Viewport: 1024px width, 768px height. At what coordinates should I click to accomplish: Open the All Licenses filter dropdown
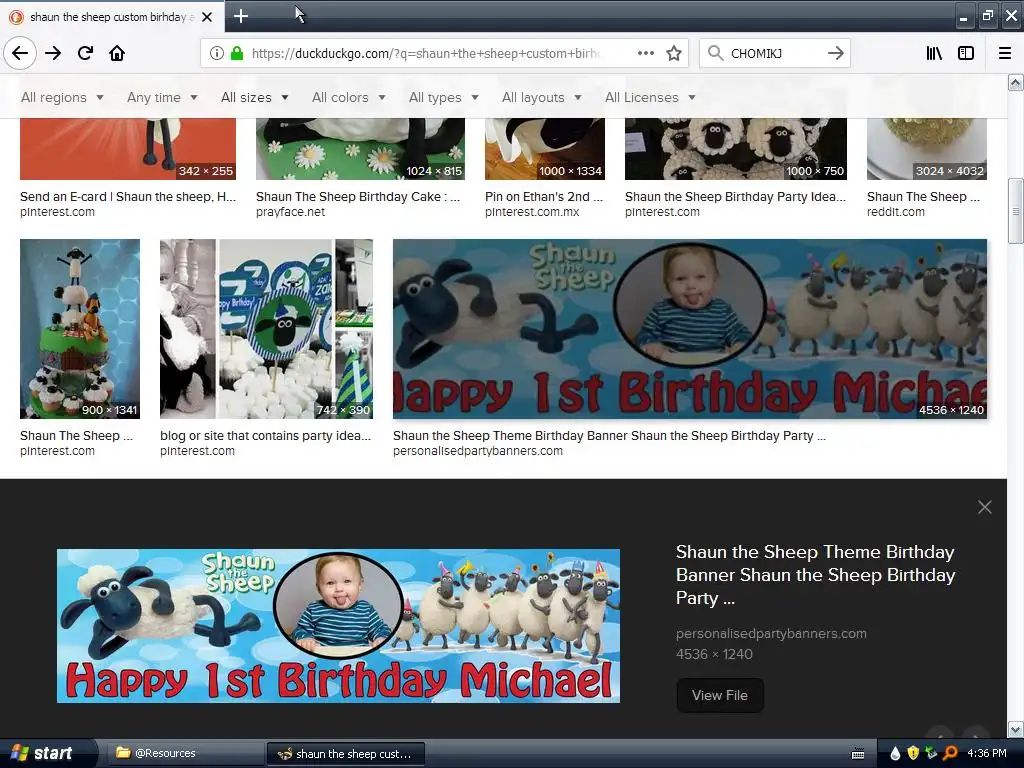(650, 97)
